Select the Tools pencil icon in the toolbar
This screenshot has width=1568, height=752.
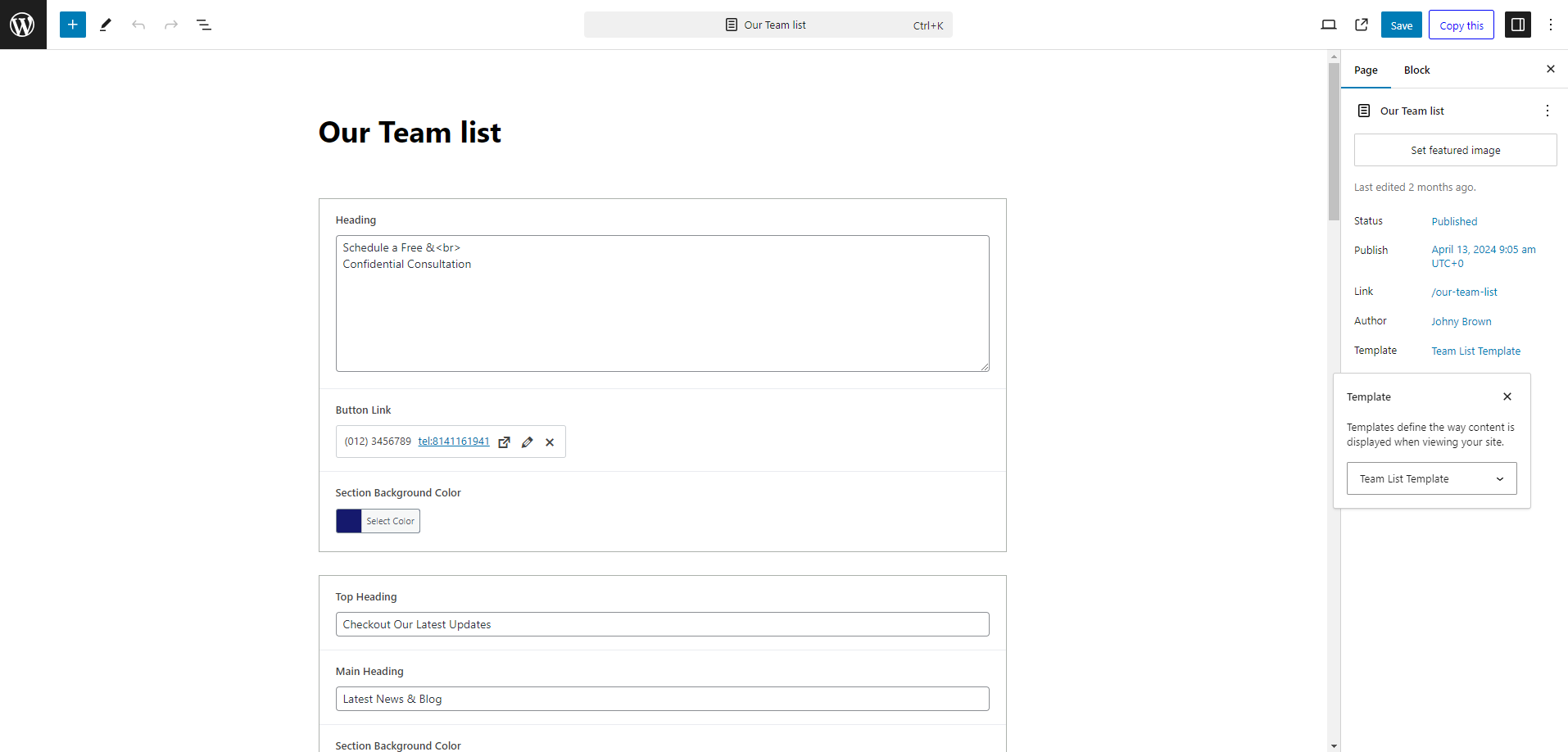[105, 25]
